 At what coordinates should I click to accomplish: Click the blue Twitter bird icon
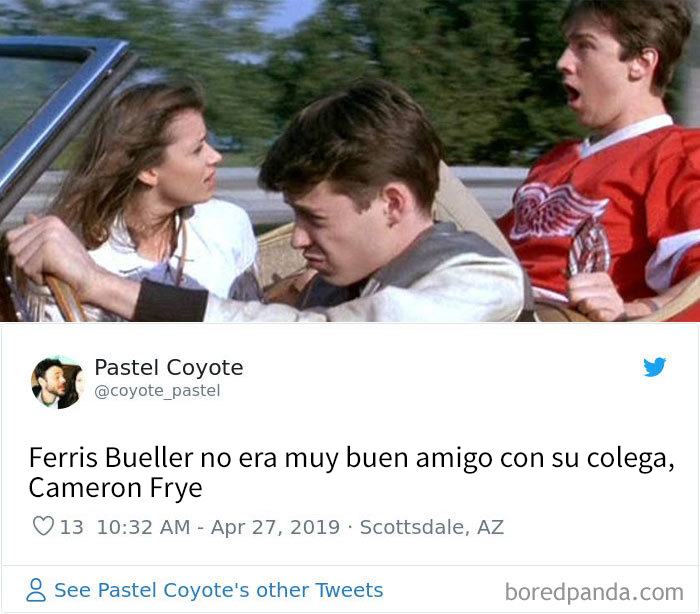click(654, 367)
